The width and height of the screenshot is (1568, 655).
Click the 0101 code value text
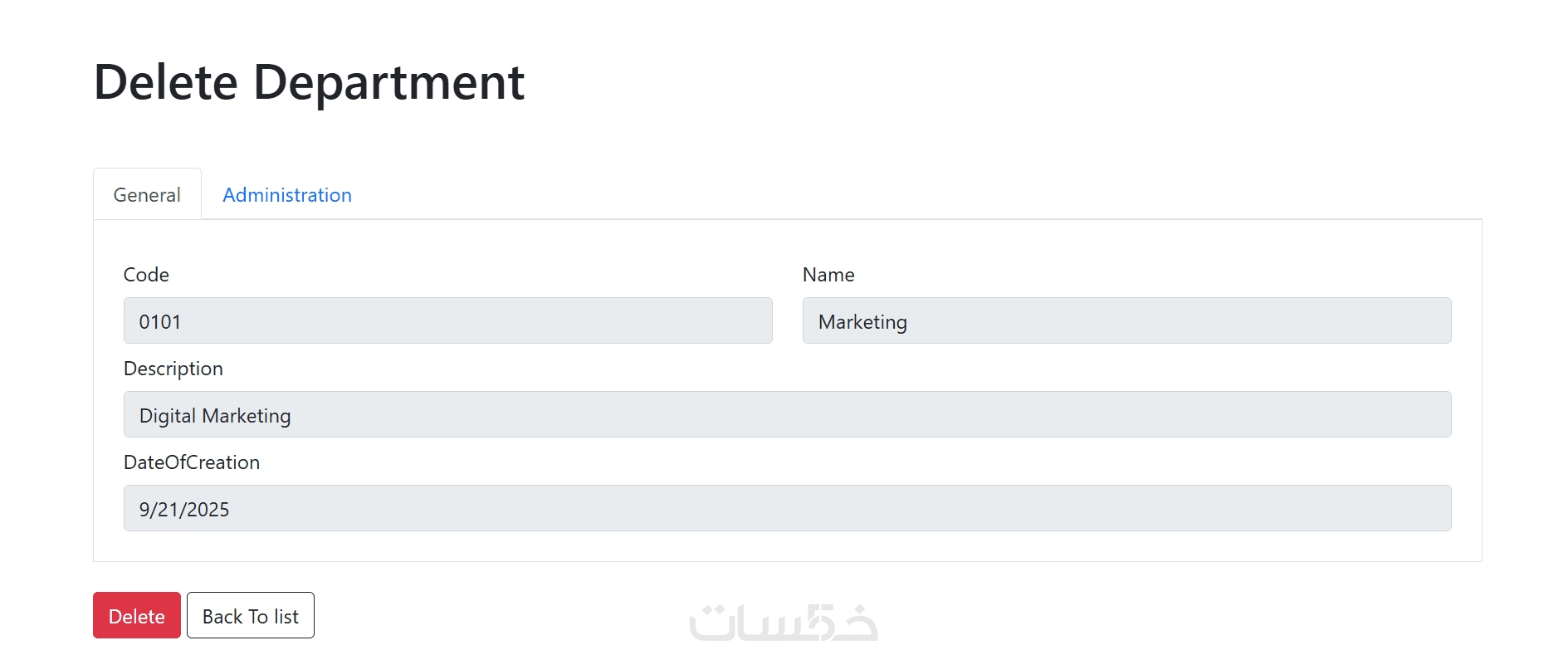pos(160,322)
